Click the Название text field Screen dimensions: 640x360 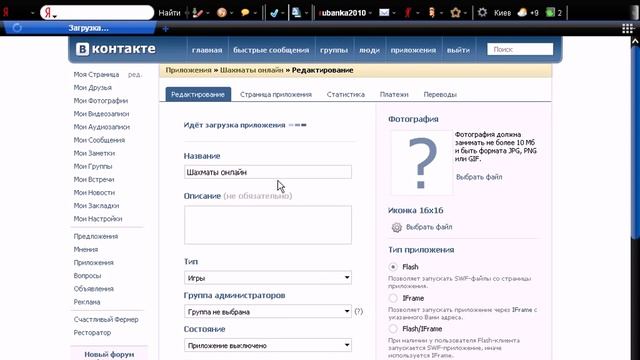point(268,172)
